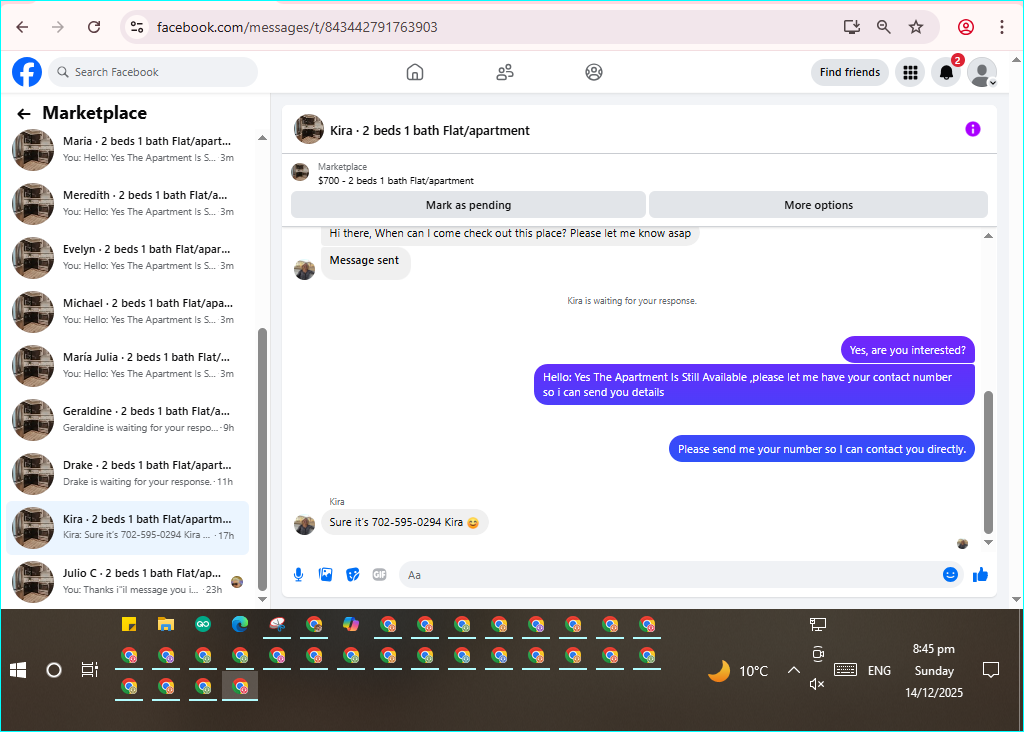
Task: Open Julio C's conversation in the list
Action: pos(128,582)
